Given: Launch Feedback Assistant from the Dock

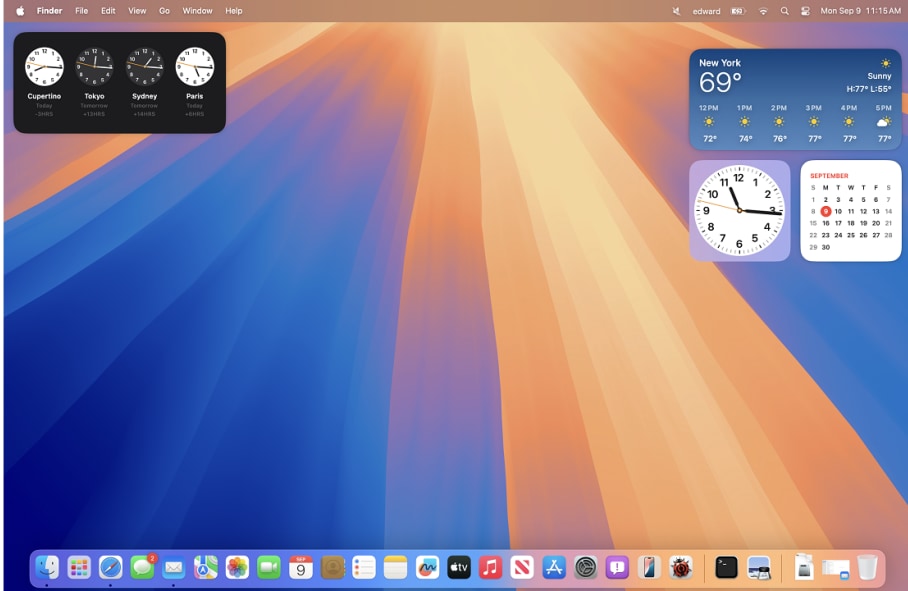Looking at the screenshot, I should coord(617,567).
